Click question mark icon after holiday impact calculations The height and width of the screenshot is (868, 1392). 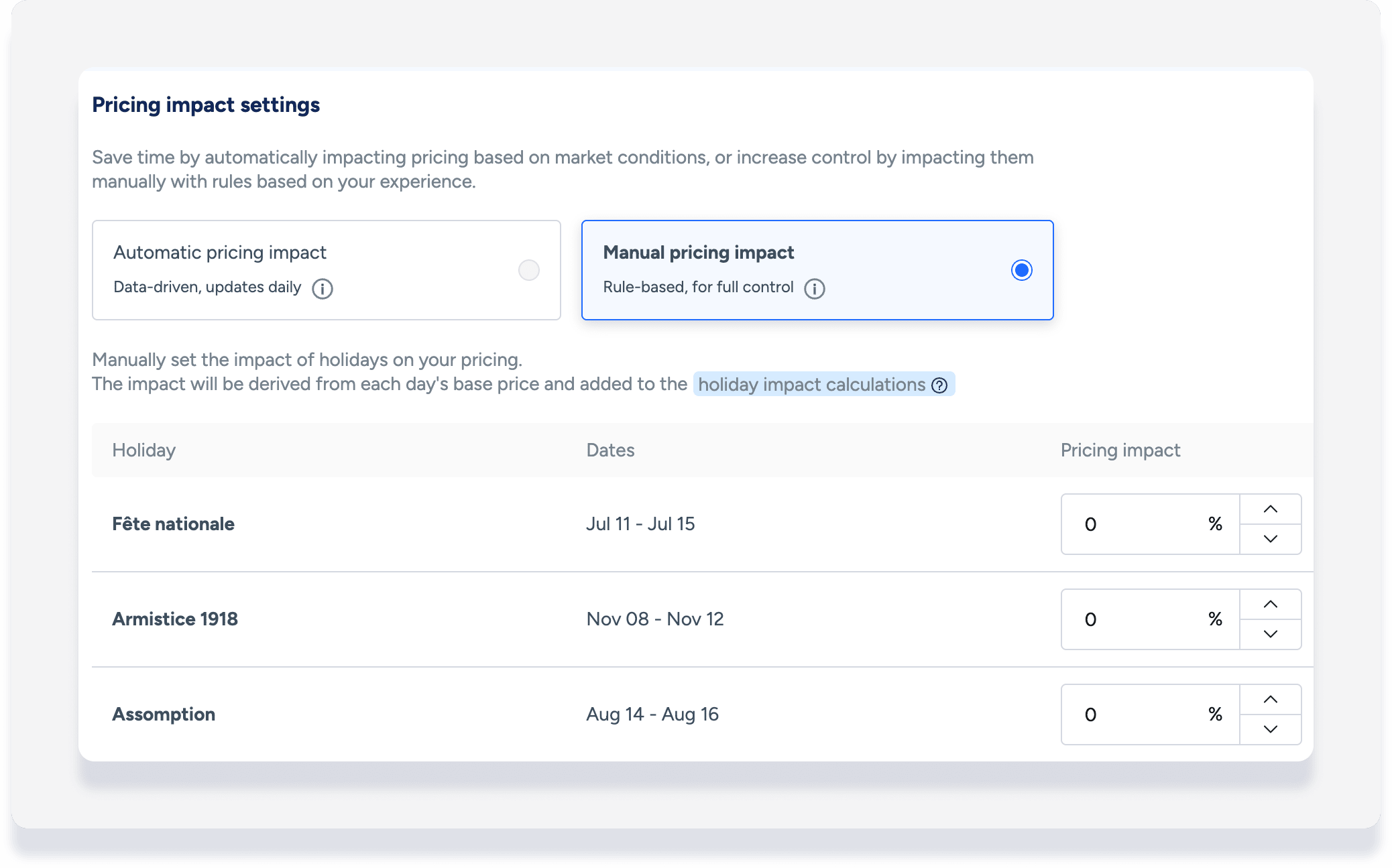click(940, 385)
